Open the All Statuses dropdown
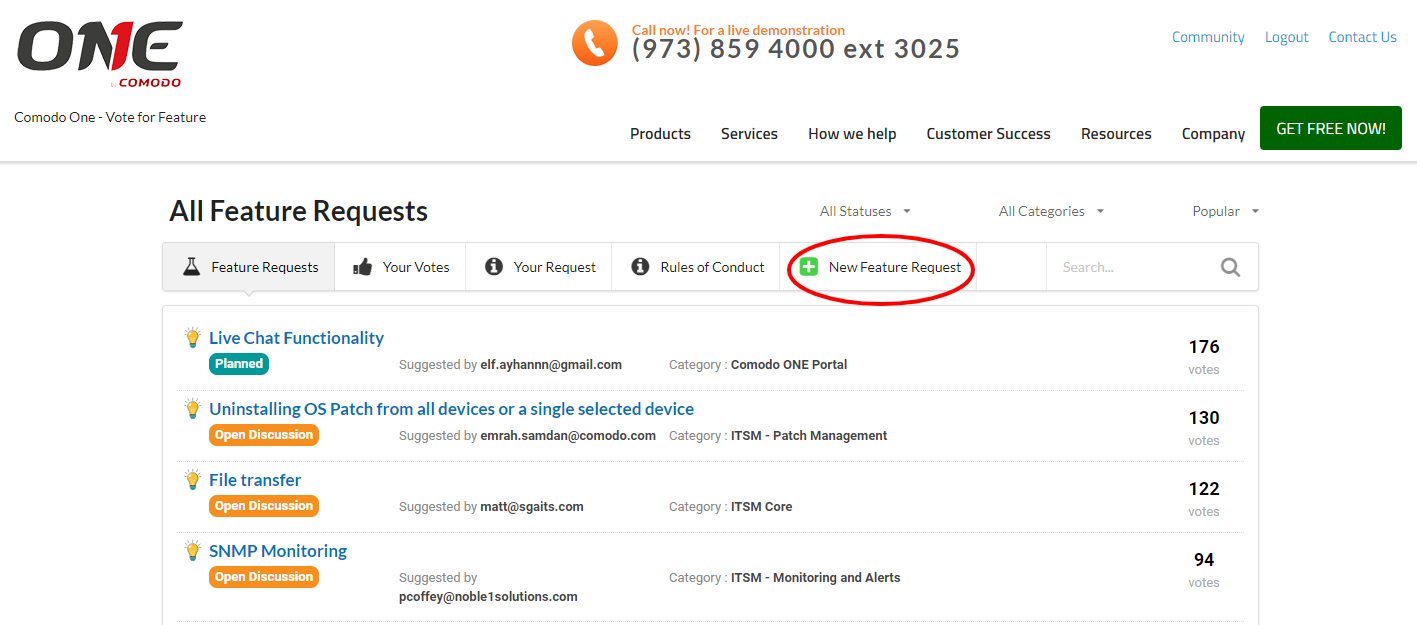The height and width of the screenshot is (625, 1417). coord(865,211)
